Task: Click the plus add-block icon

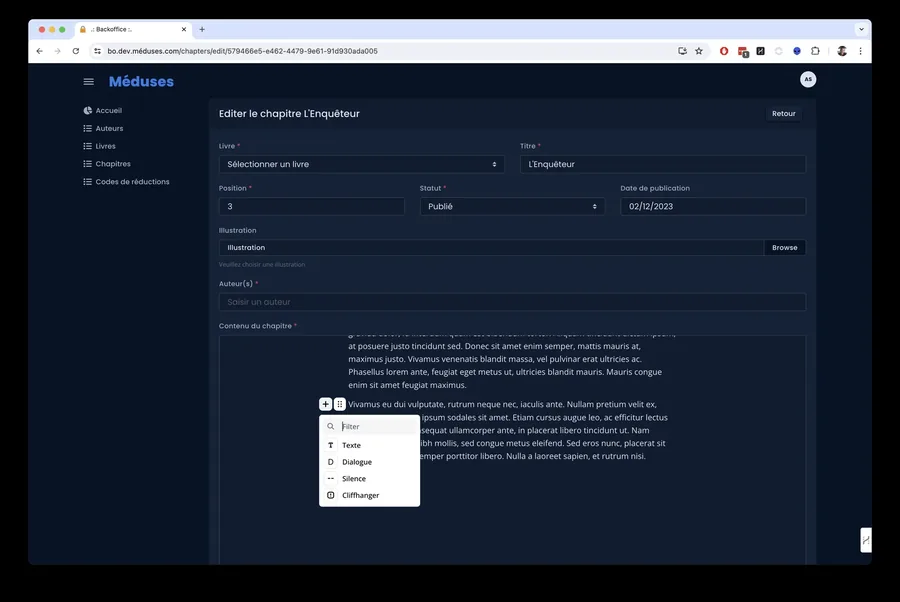Action: [x=325, y=404]
